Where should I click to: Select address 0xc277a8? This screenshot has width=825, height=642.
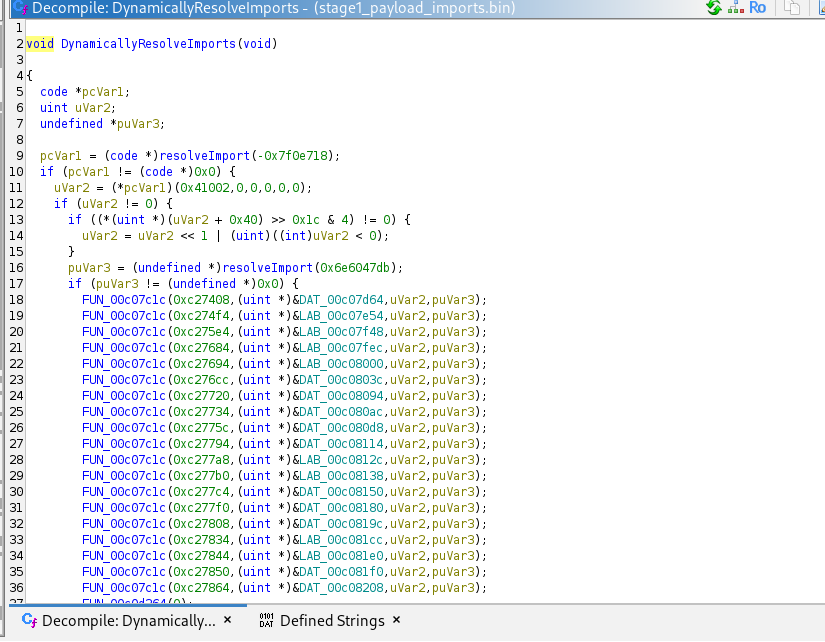202,459
